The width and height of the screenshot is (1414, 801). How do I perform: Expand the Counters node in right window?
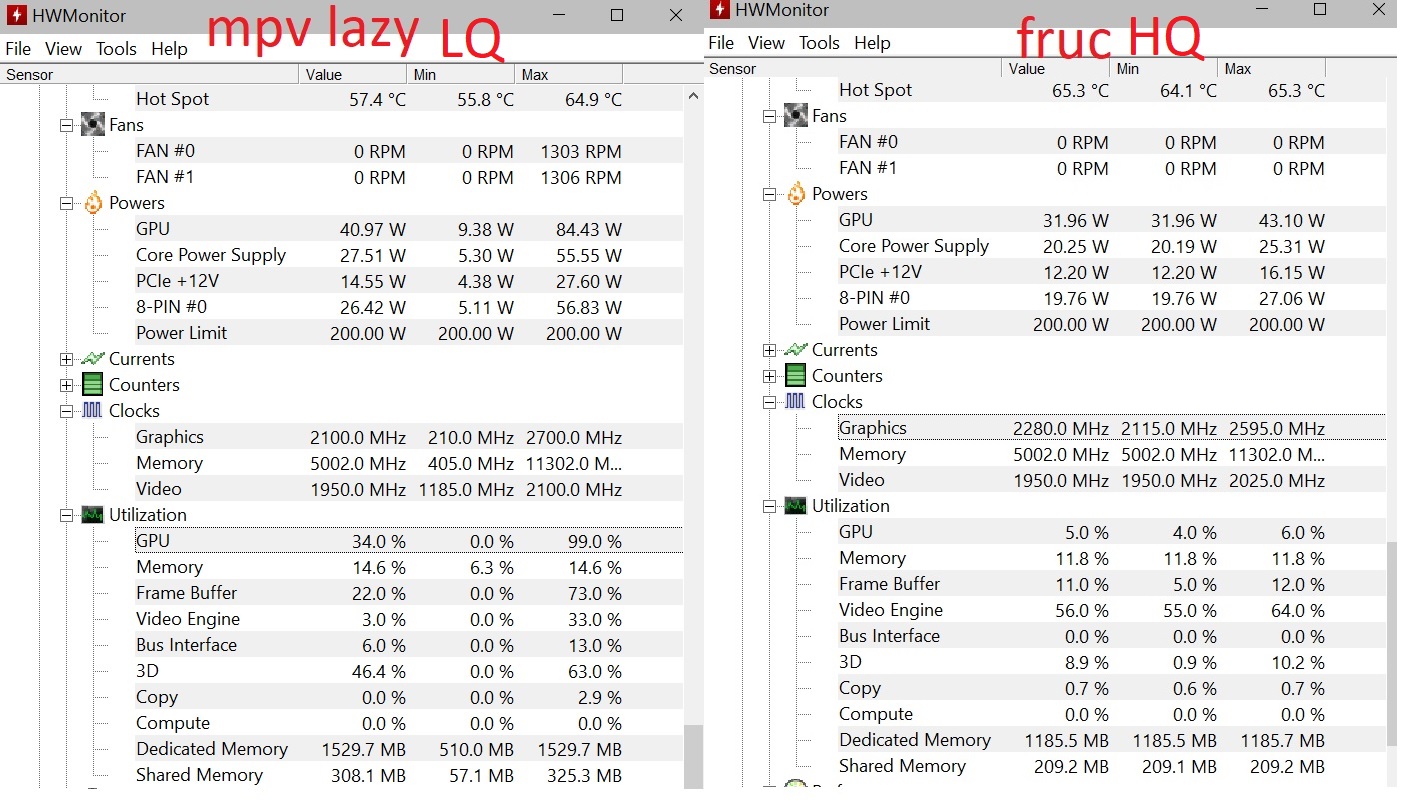(769, 376)
